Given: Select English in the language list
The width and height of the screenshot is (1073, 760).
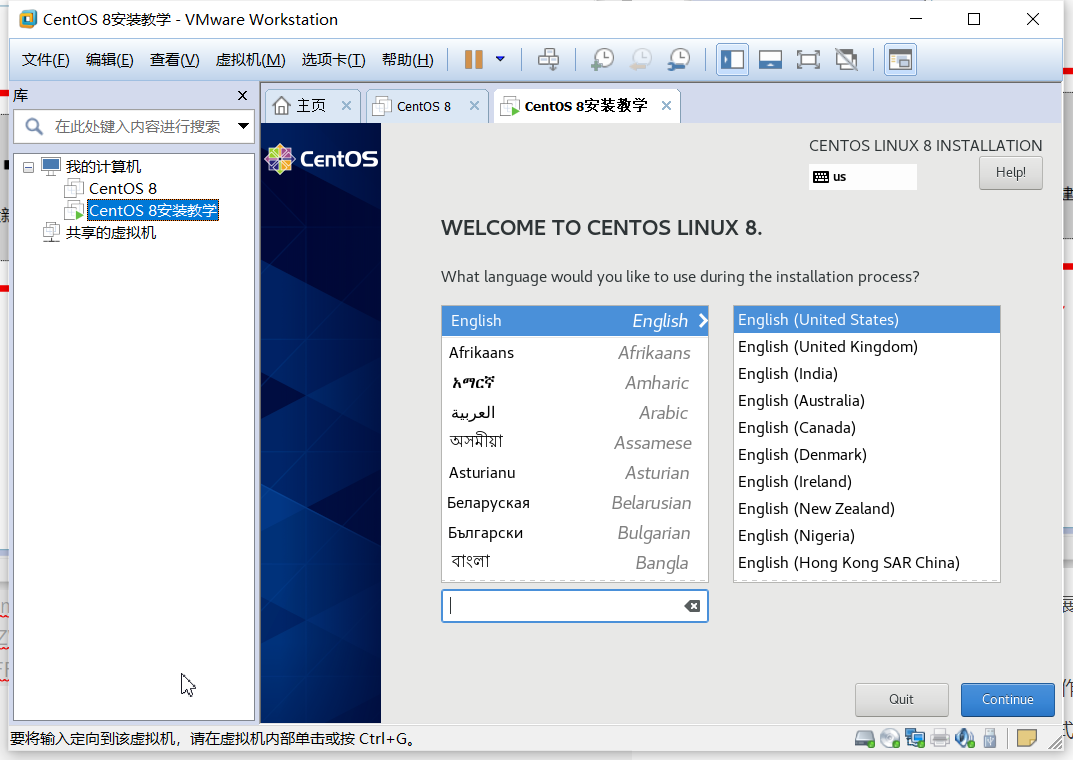Looking at the screenshot, I should pyautogui.click(x=575, y=321).
